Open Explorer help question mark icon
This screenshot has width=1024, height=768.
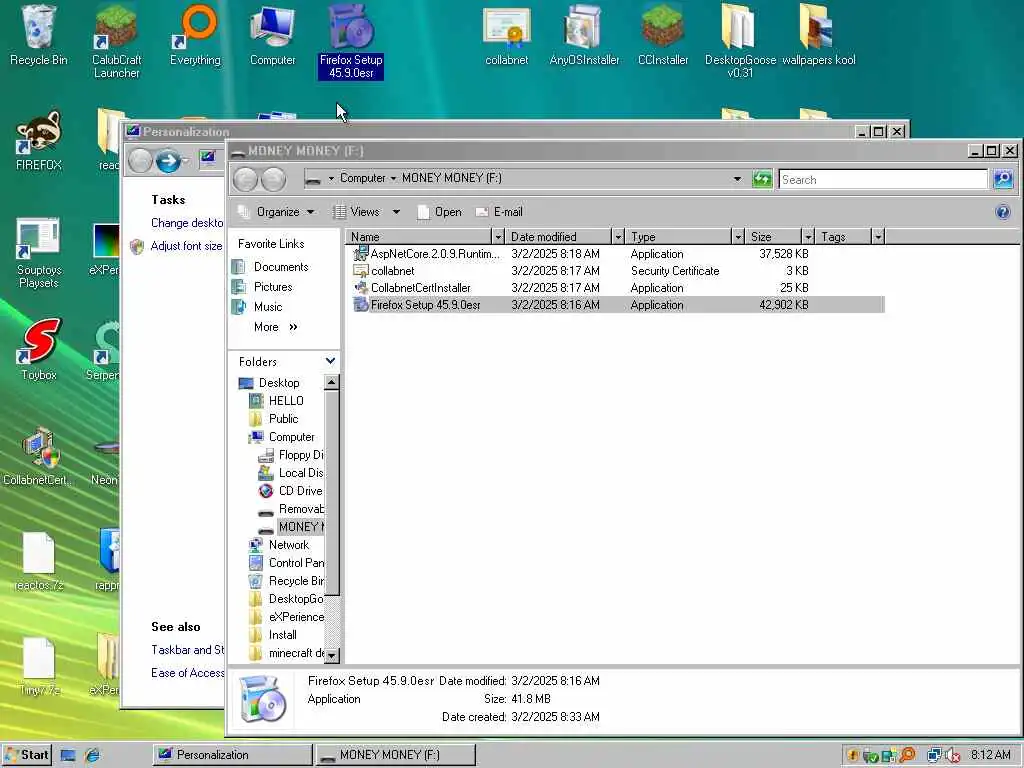click(1003, 212)
